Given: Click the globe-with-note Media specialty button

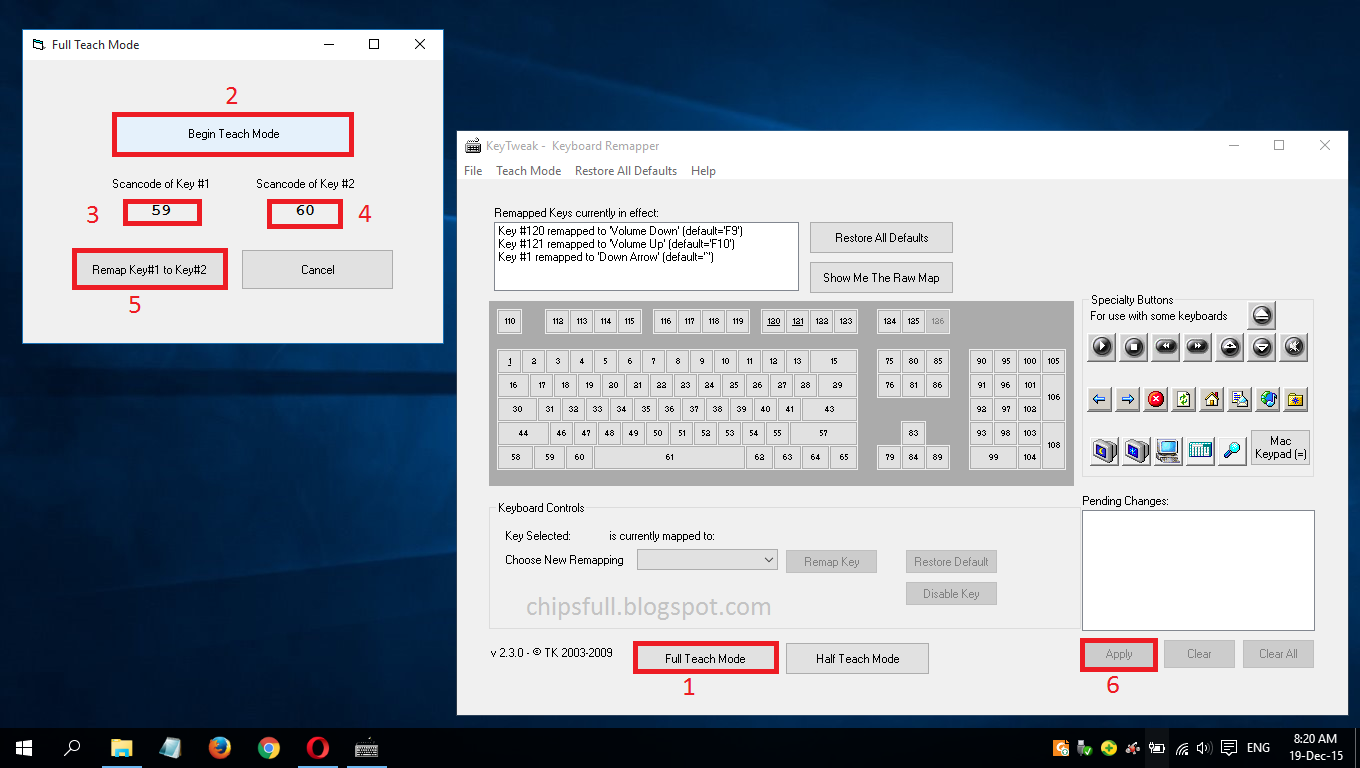Looking at the screenshot, I should 1268,399.
